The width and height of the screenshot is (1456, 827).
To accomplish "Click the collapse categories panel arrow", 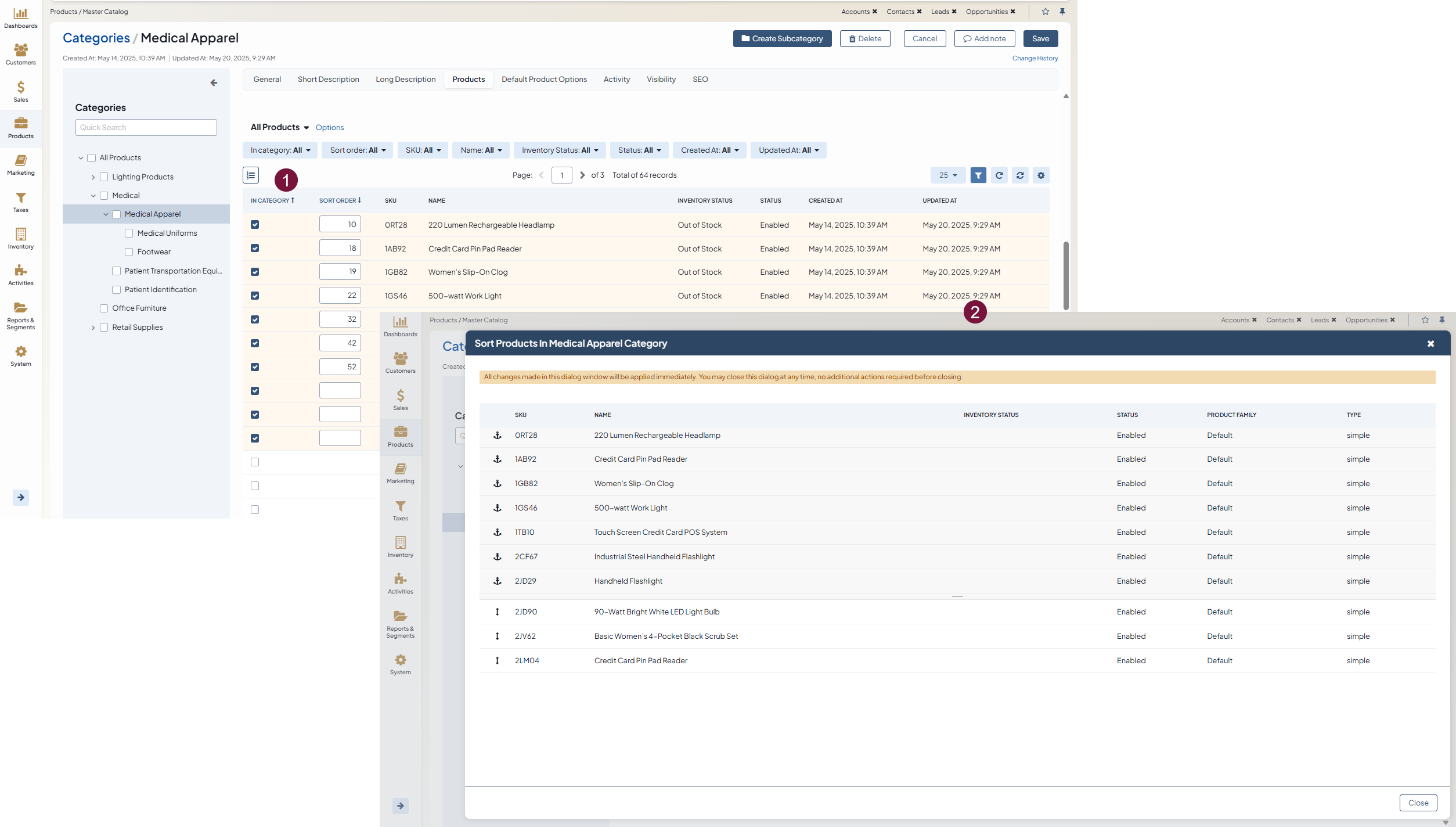I will pyautogui.click(x=214, y=83).
